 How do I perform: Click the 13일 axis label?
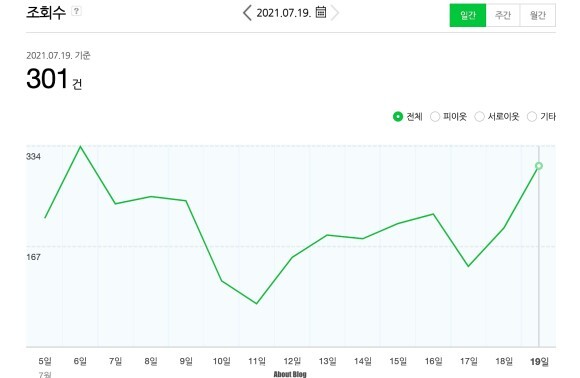327,361
